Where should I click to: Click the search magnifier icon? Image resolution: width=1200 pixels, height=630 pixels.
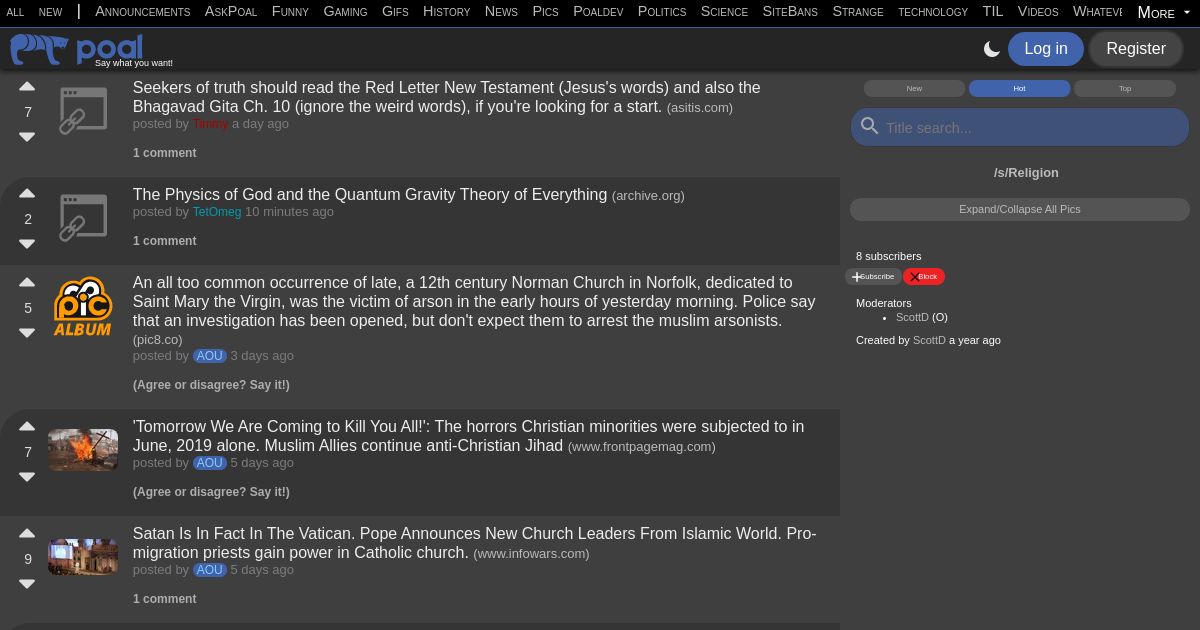pyautogui.click(x=870, y=126)
